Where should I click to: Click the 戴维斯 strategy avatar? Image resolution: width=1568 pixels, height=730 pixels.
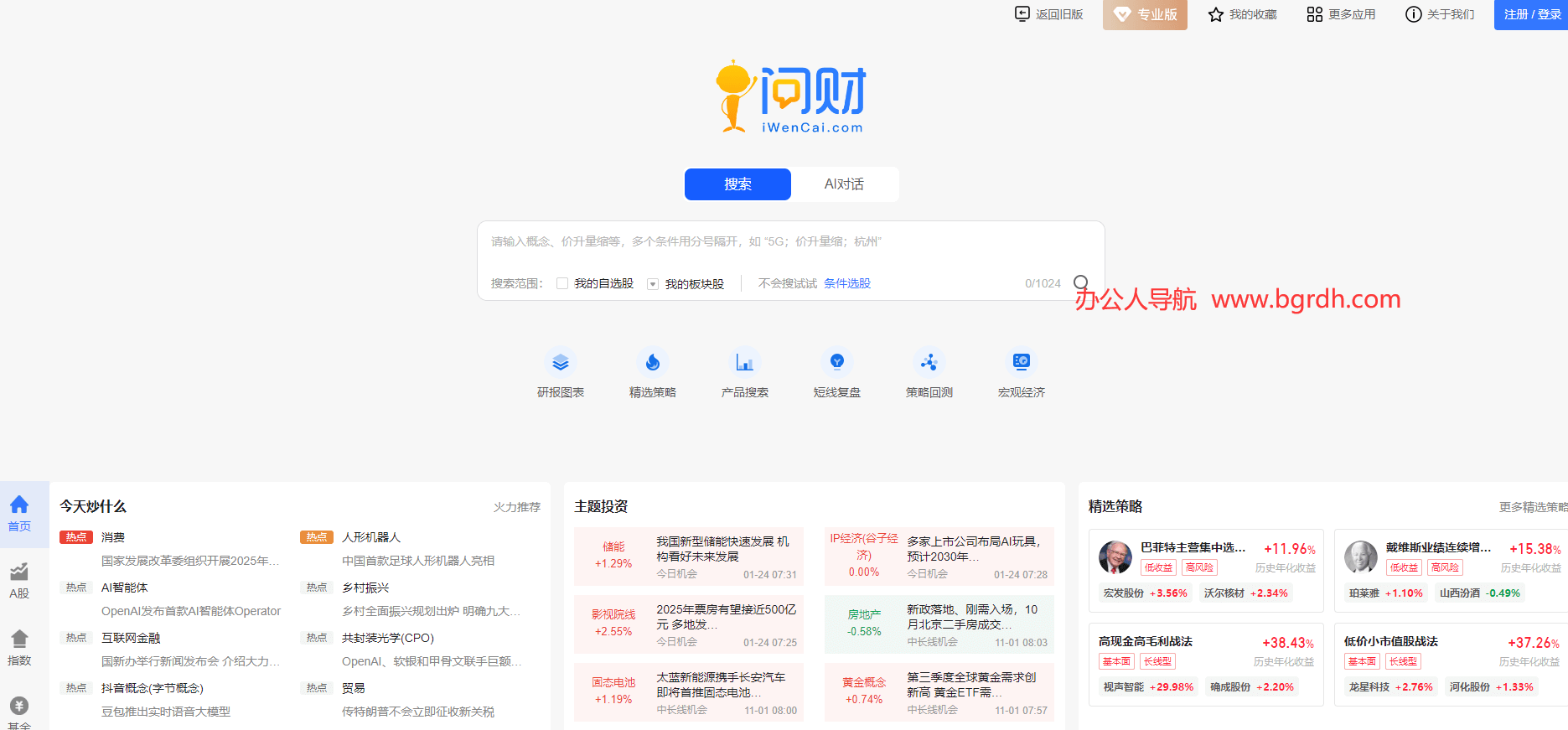pos(1361,557)
